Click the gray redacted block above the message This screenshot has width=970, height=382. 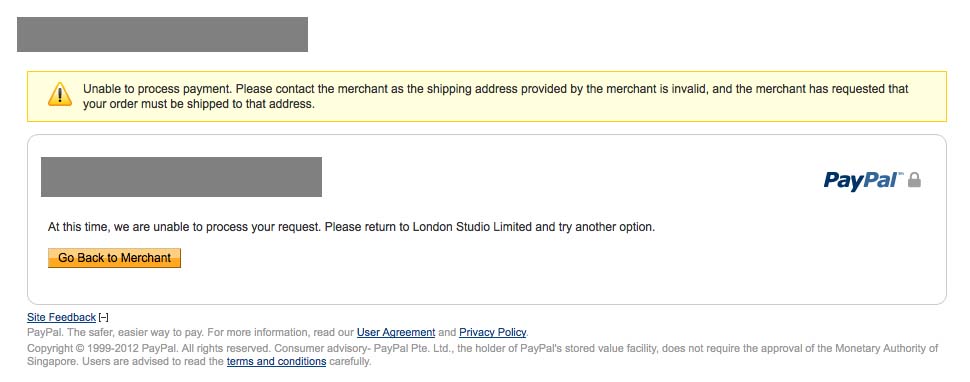click(181, 177)
